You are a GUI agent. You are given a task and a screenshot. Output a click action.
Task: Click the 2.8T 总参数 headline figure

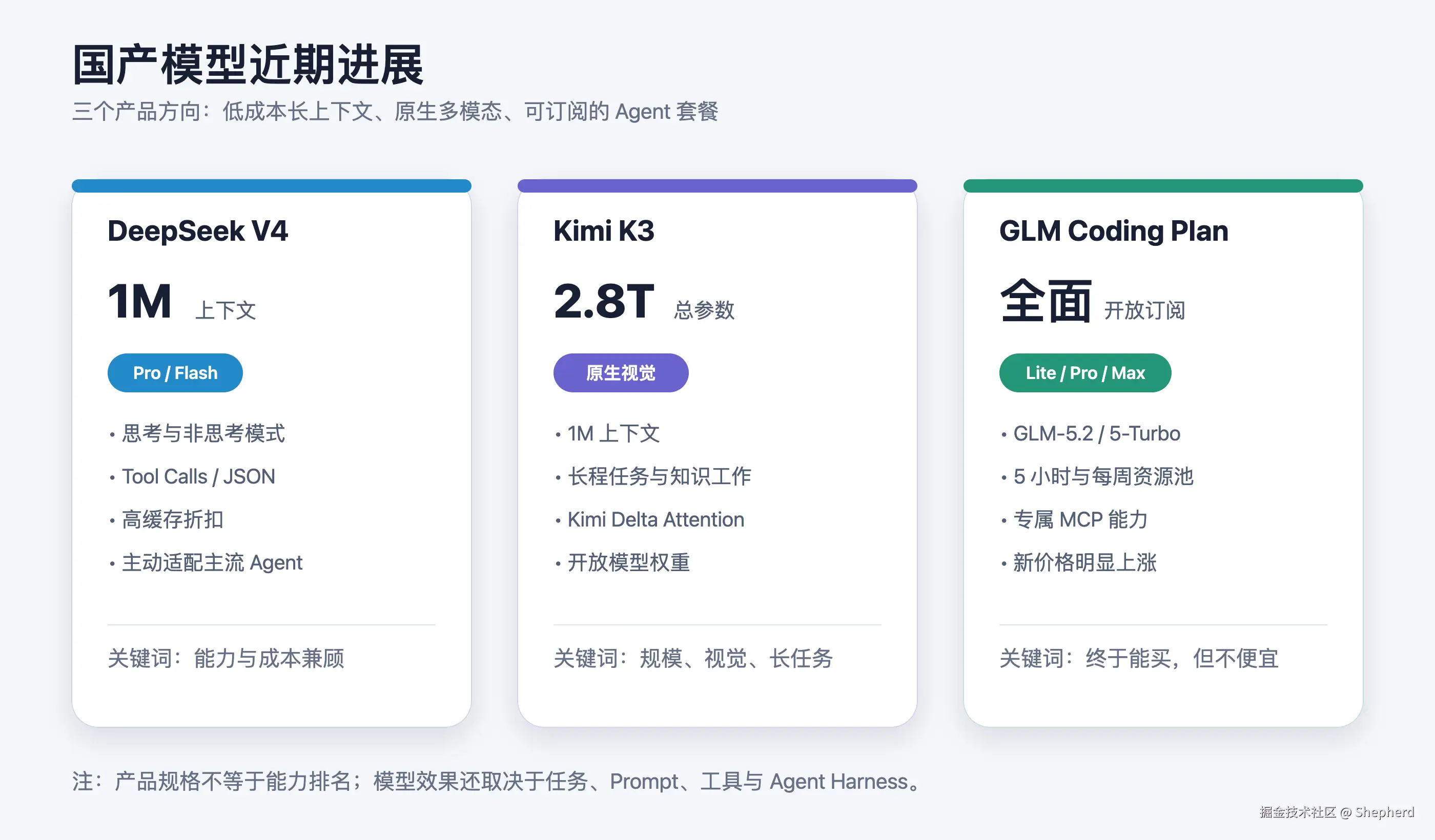coord(644,302)
